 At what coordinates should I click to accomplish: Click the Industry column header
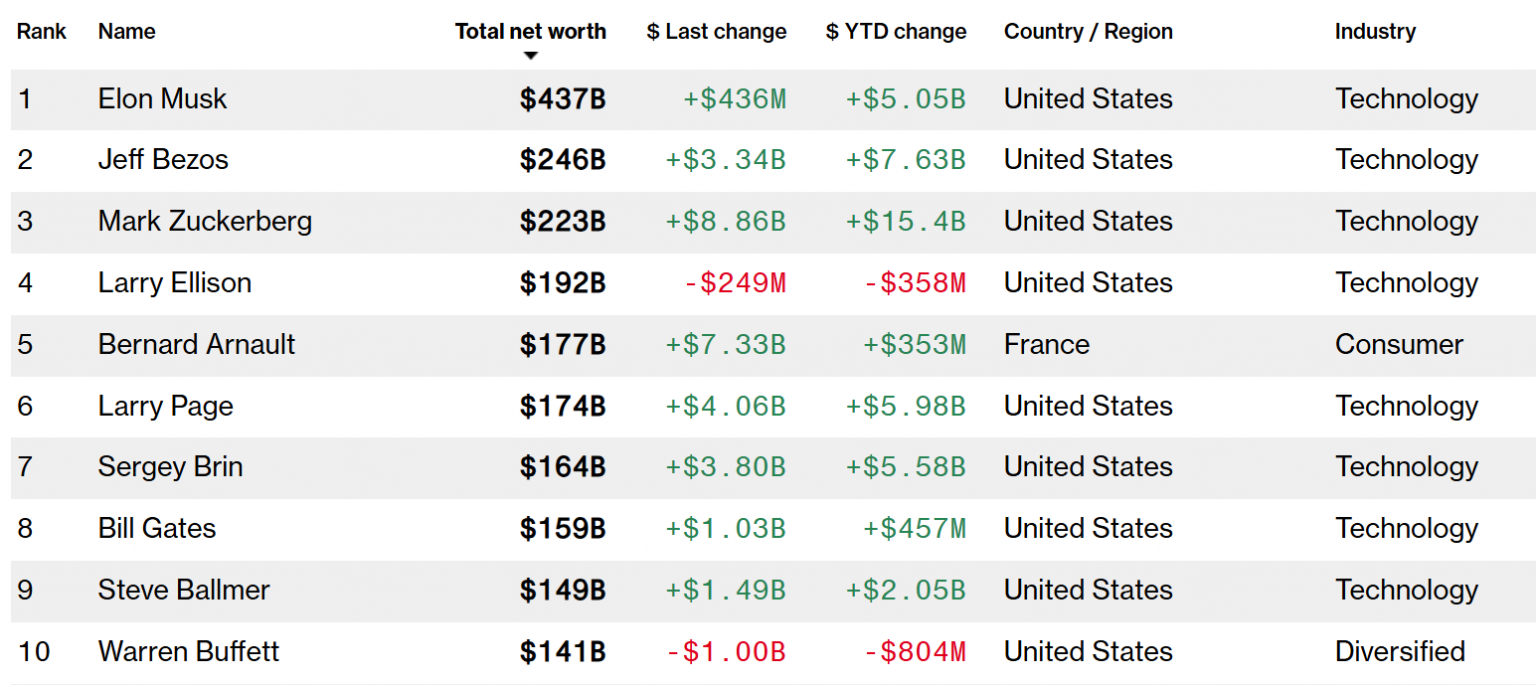coord(1375,31)
